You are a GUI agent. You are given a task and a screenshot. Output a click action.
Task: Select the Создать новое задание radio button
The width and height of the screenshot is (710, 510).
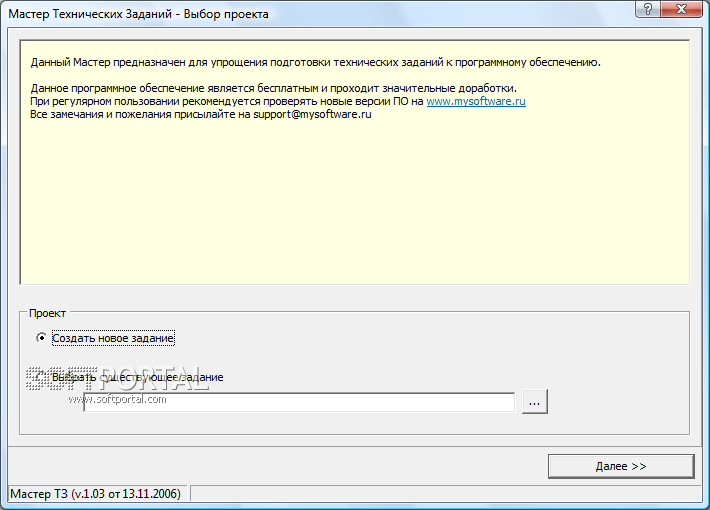point(41,338)
